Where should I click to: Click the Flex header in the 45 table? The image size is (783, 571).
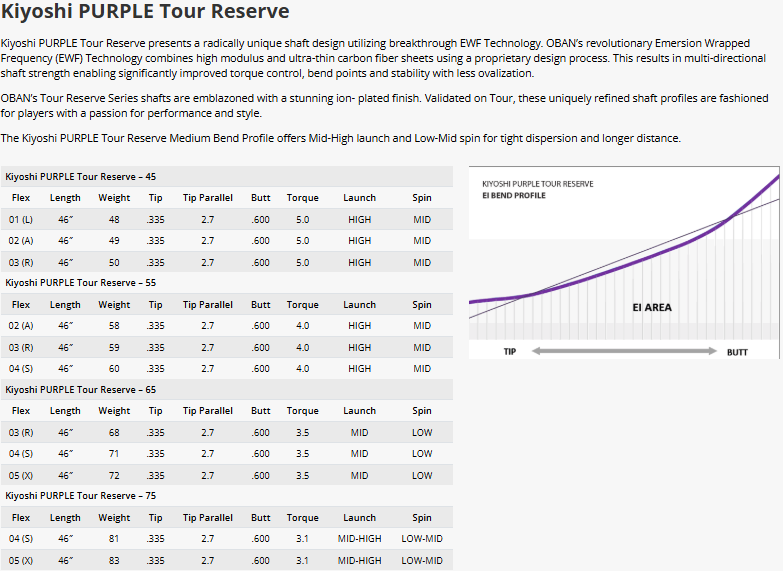pyautogui.click(x=21, y=198)
